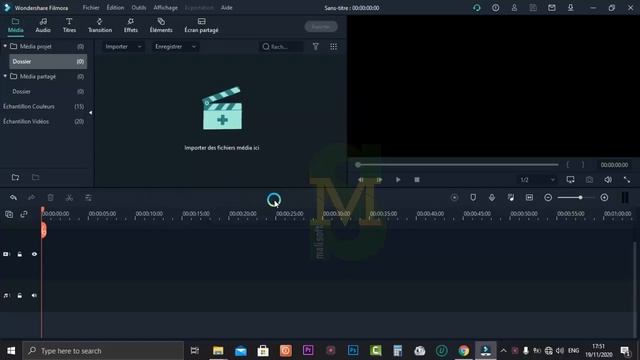Open the Outils menu

[x=139, y=8]
